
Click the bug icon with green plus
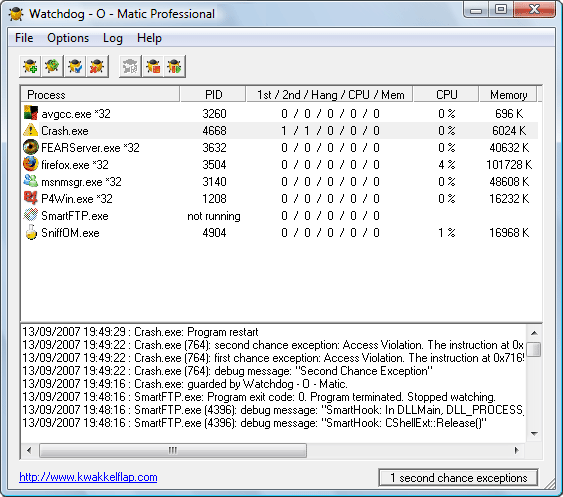pyautogui.click(x=30, y=66)
